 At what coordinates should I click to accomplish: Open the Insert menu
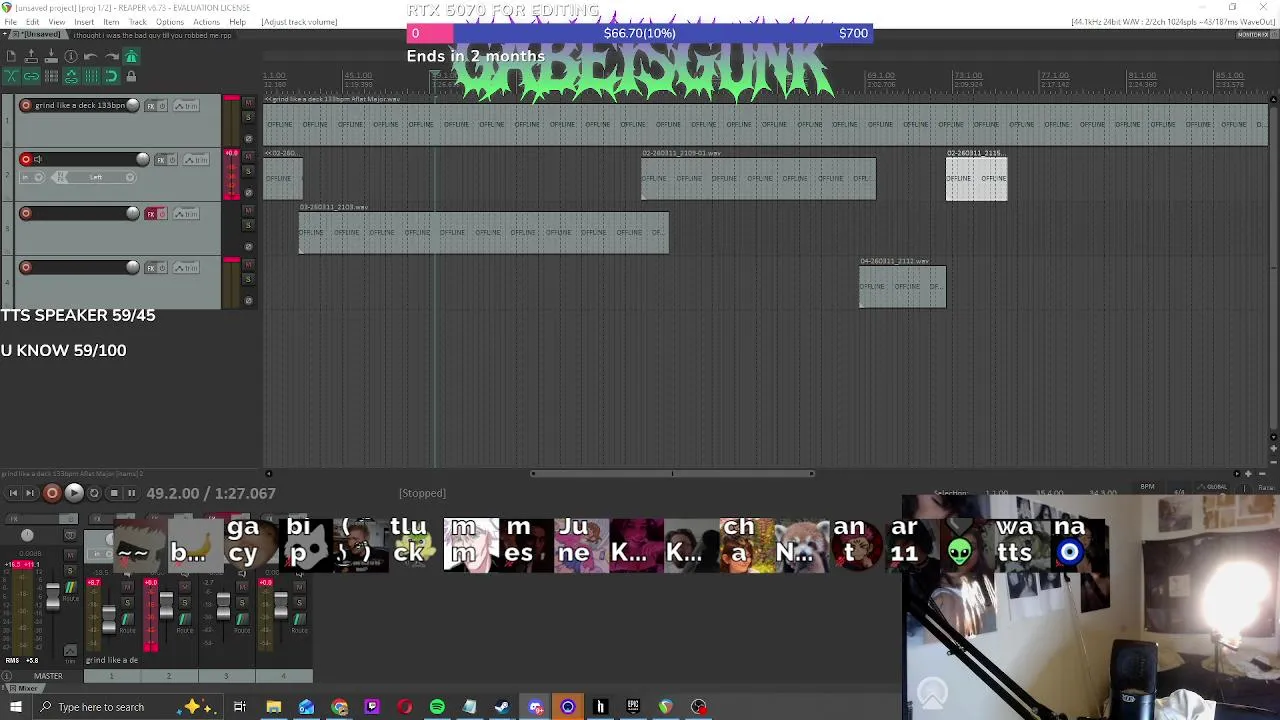pos(84,22)
